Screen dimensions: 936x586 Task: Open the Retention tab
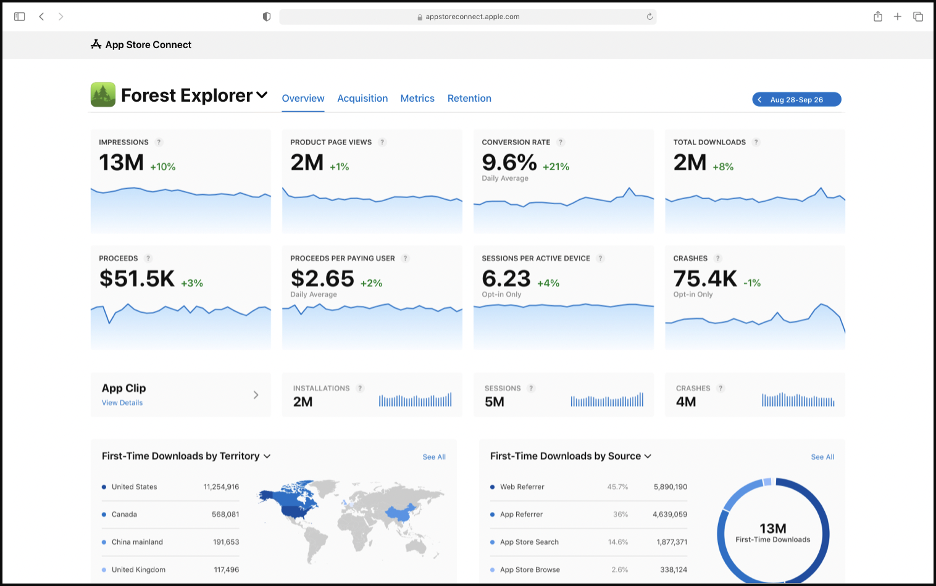point(466,98)
